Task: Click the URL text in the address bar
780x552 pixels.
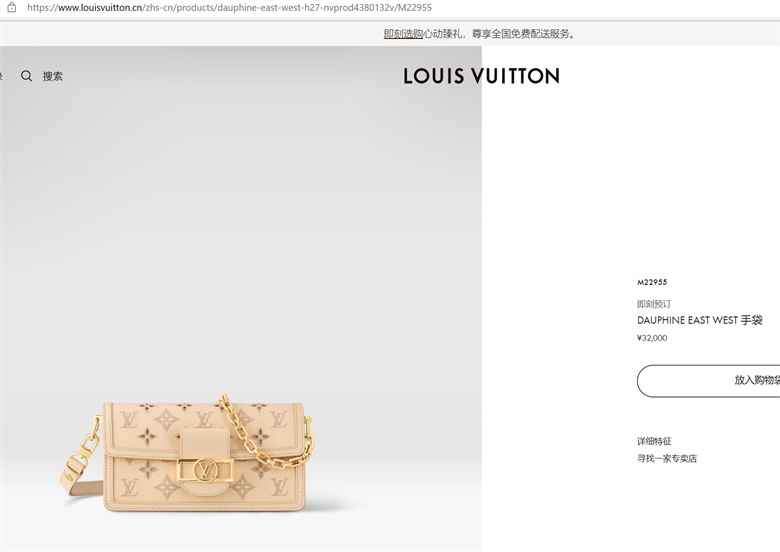Action: [229, 7]
